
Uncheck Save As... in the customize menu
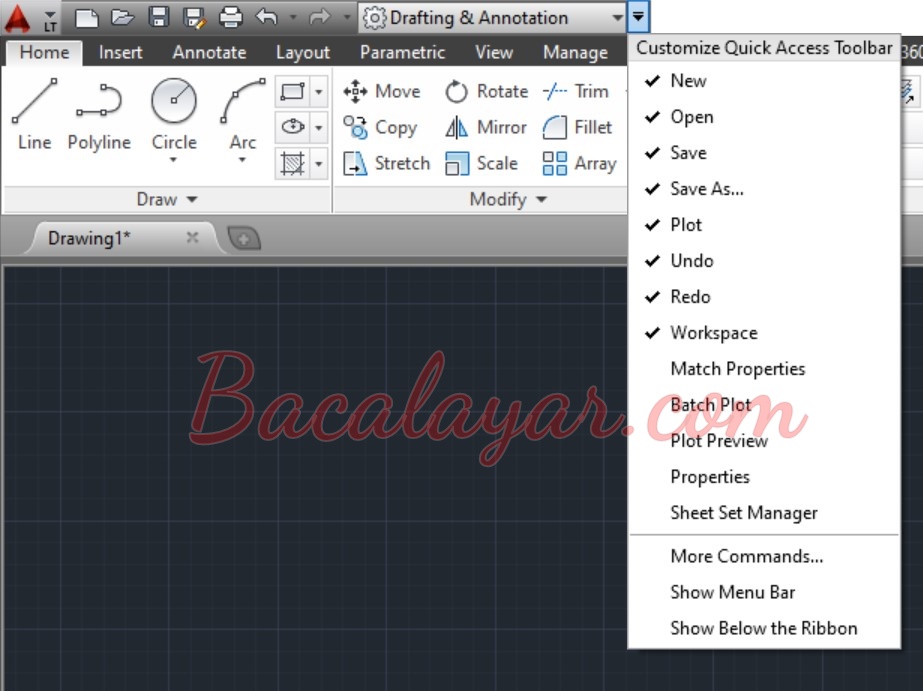point(706,189)
